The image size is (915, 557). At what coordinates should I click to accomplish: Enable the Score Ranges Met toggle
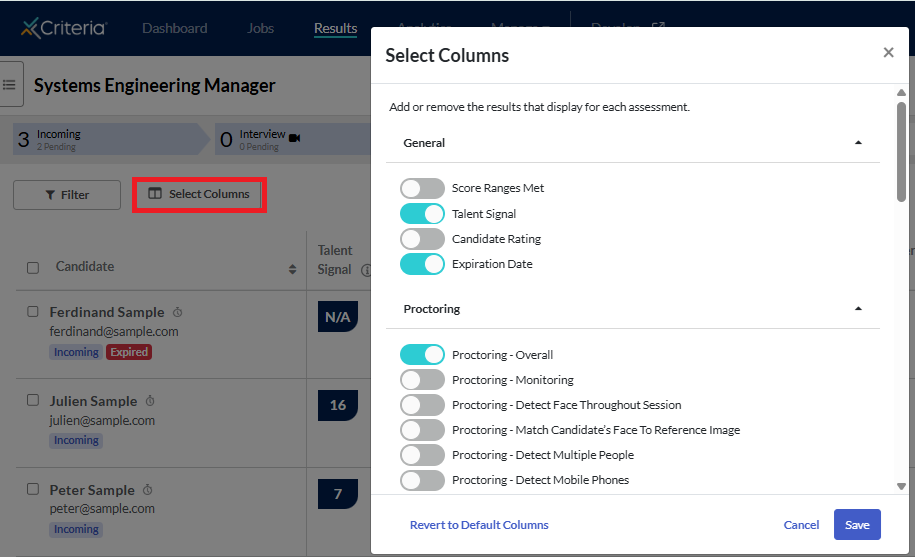pos(422,188)
